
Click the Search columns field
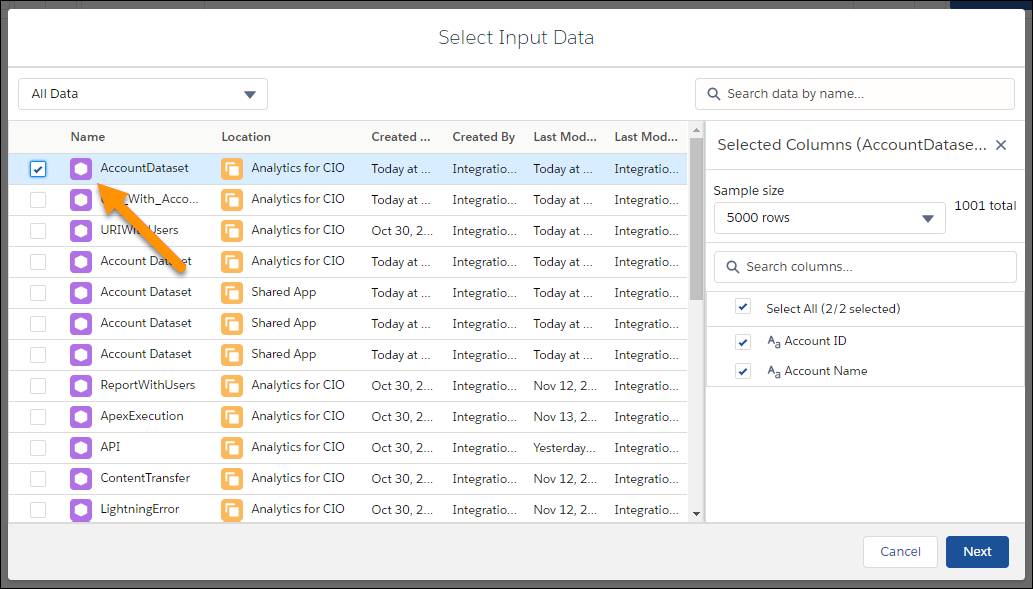click(x=865, y=267)
